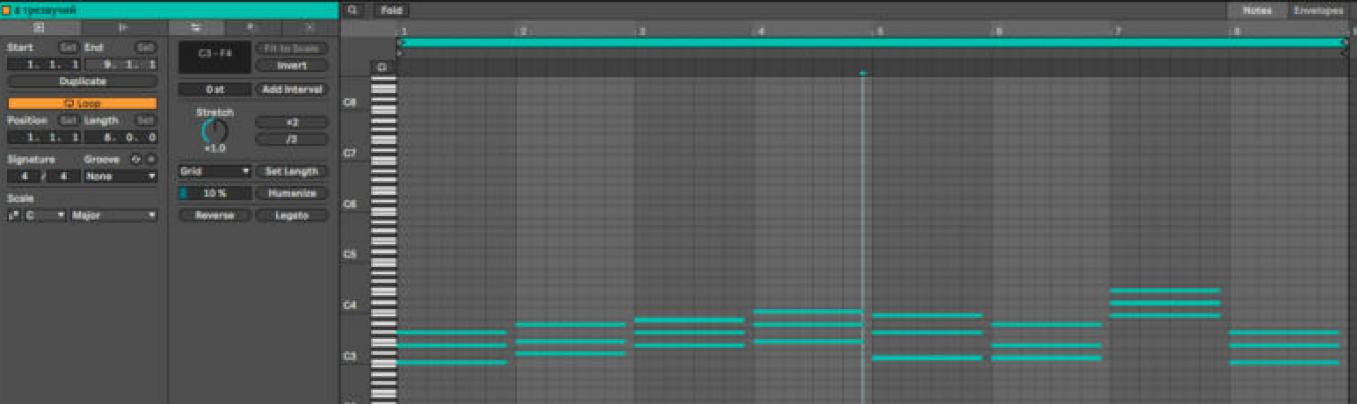Click the magnifier icon in the editor header
The image size is (1357, 404).
tap(353, 10)
